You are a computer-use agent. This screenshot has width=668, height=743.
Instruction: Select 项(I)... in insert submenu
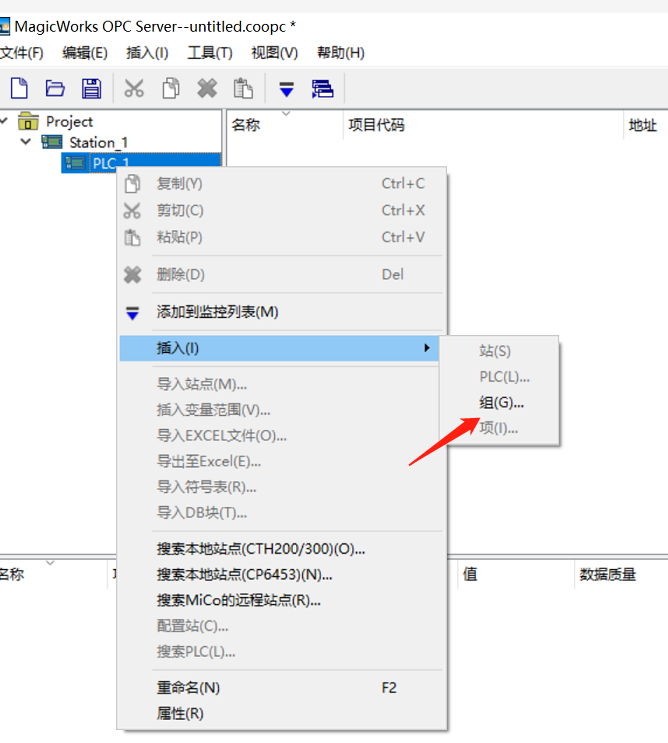tap(498, 428)
